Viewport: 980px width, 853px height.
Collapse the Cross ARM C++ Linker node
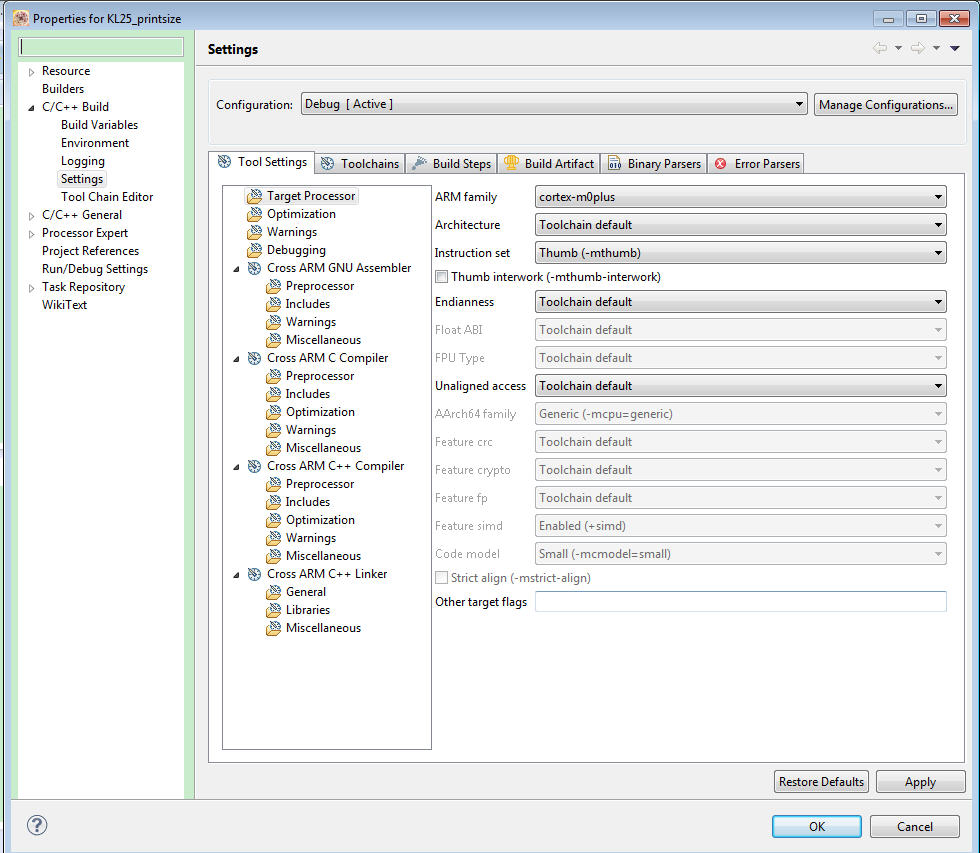click(236, 575)
